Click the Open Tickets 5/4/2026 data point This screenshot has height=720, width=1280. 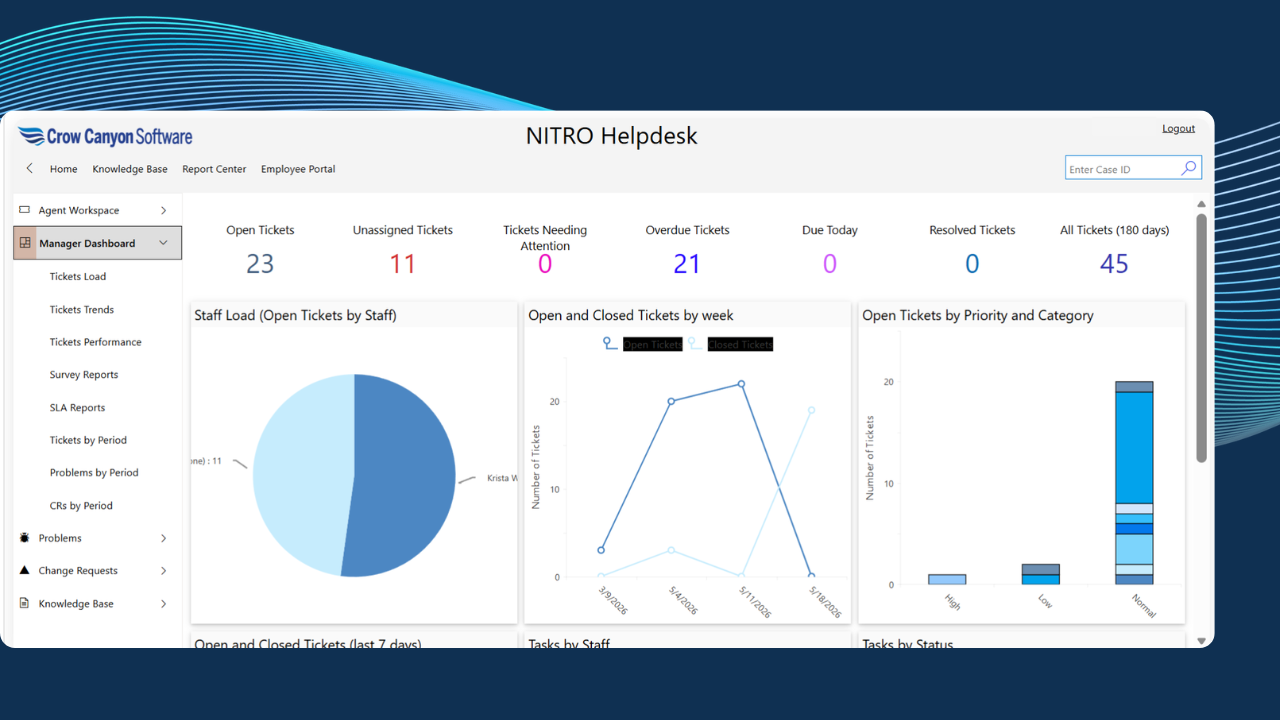(x=671, y=401)
